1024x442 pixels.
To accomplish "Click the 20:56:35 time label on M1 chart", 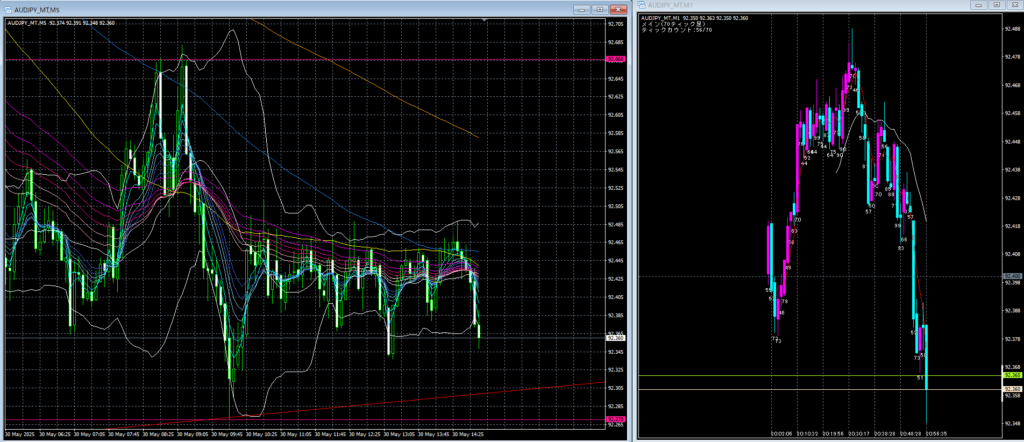I will click(937, 433).
